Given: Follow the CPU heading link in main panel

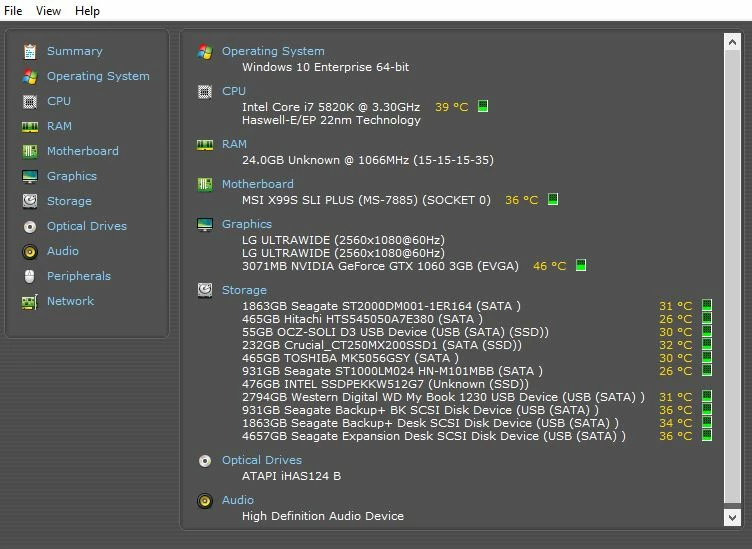Looking at the screenshot, I should click(234, 91).
